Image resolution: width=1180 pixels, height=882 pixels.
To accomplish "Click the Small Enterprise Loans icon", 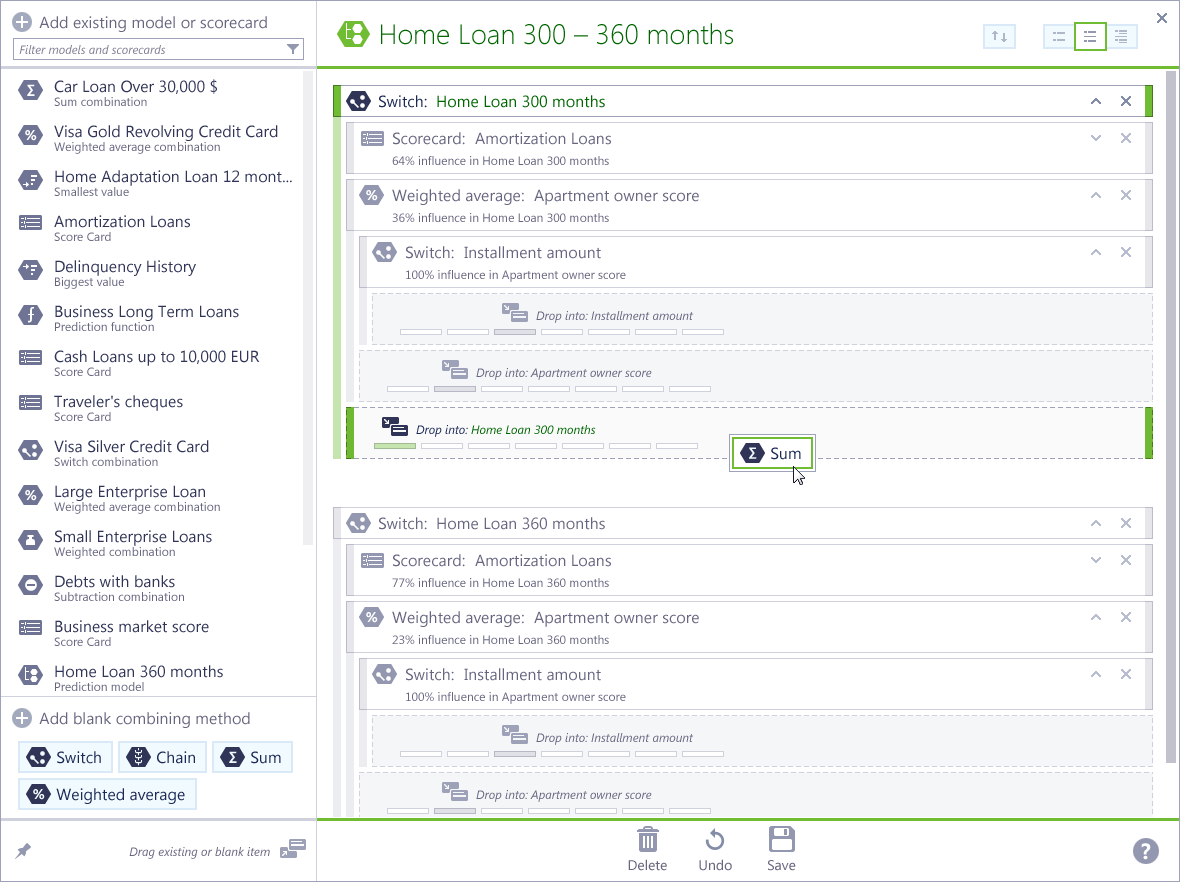I will coord(30,540).
